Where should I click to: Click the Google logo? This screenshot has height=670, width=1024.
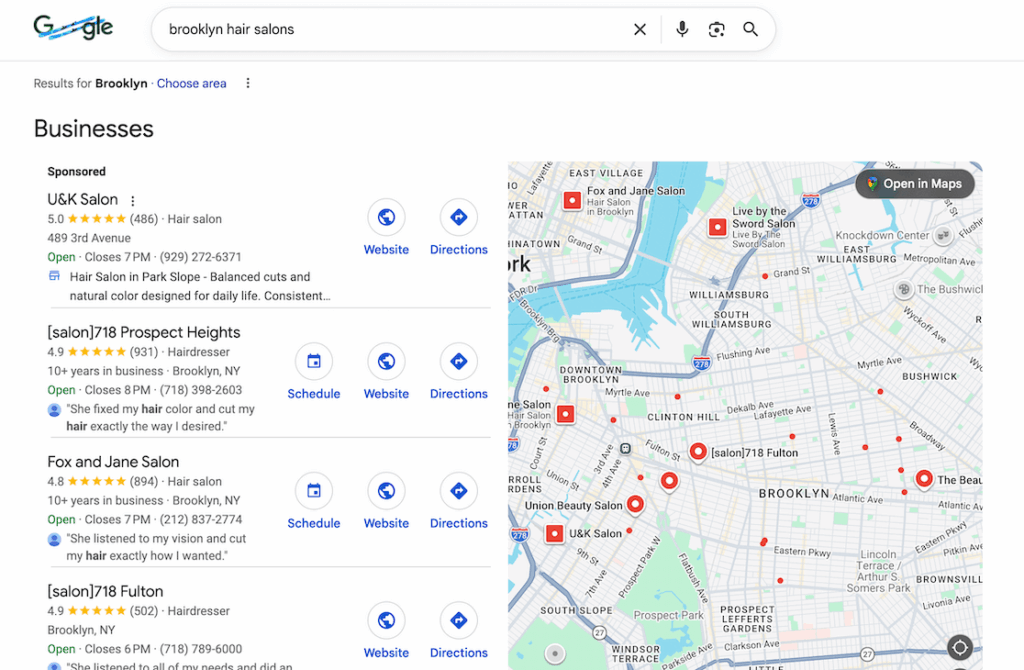[73, 27]
